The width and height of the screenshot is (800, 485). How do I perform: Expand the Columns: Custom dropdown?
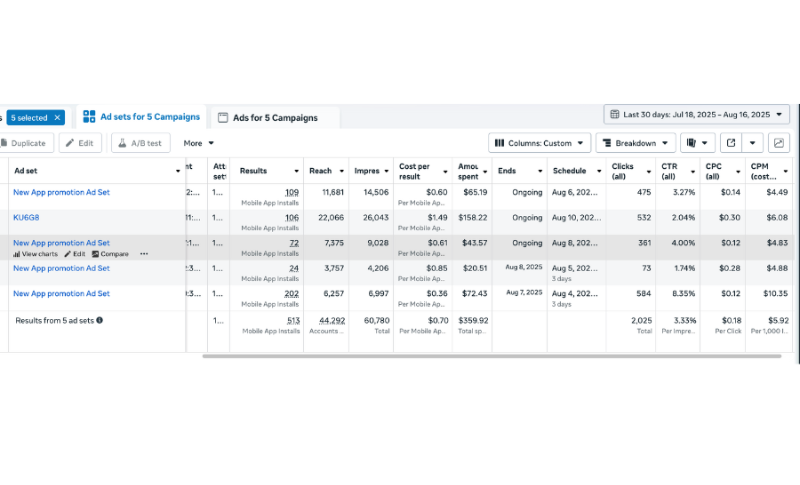pos(539,143)
